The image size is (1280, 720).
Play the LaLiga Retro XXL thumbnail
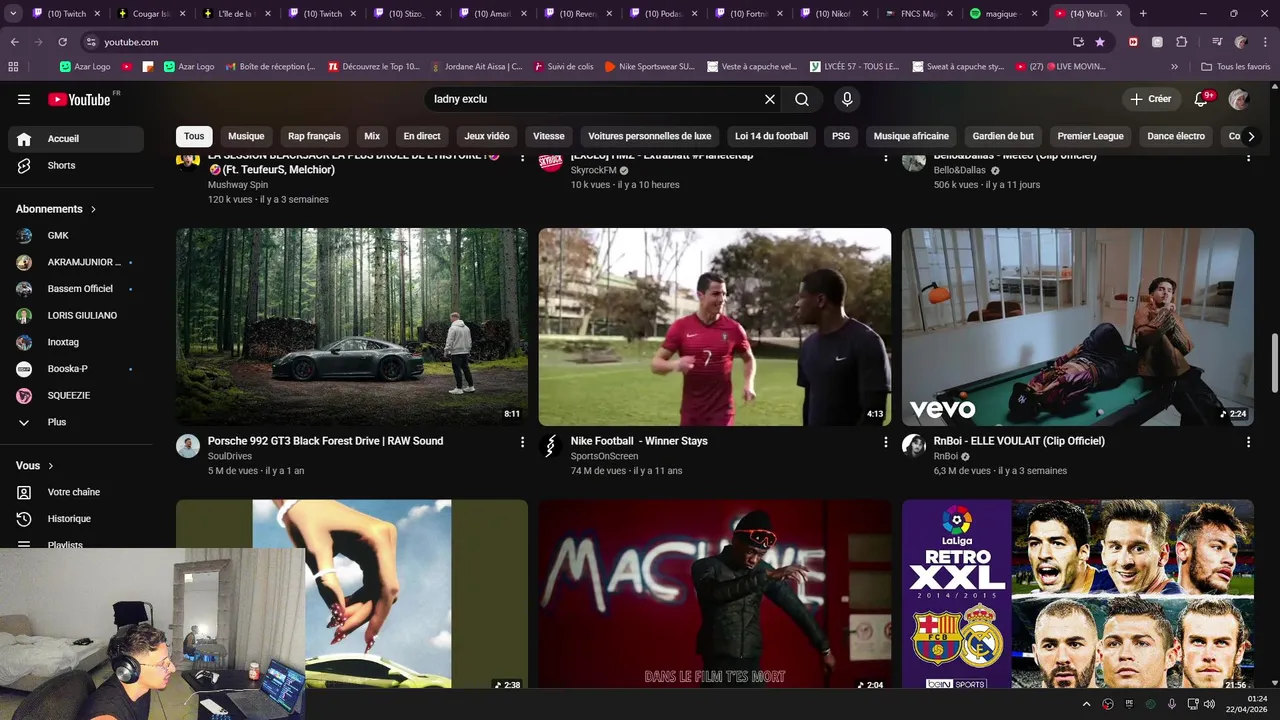click(1078, 594)
